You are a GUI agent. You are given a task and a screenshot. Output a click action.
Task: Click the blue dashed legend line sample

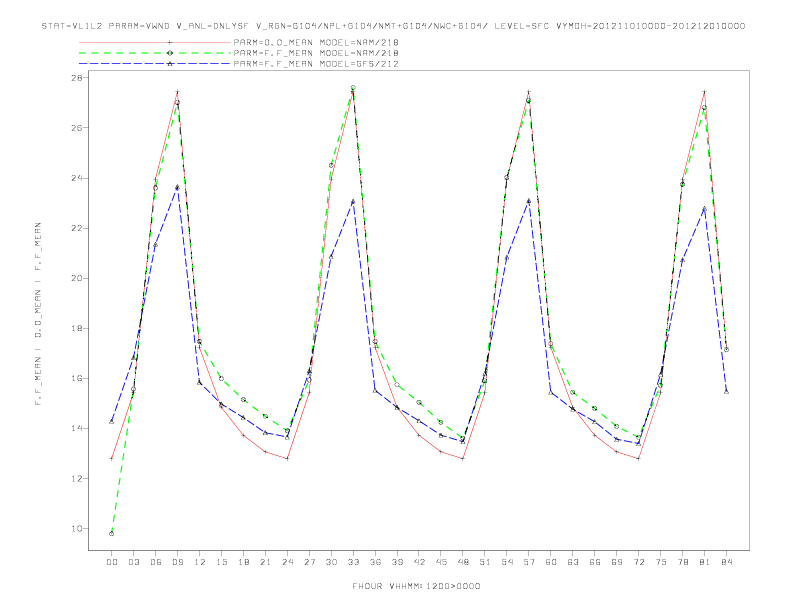155,64
